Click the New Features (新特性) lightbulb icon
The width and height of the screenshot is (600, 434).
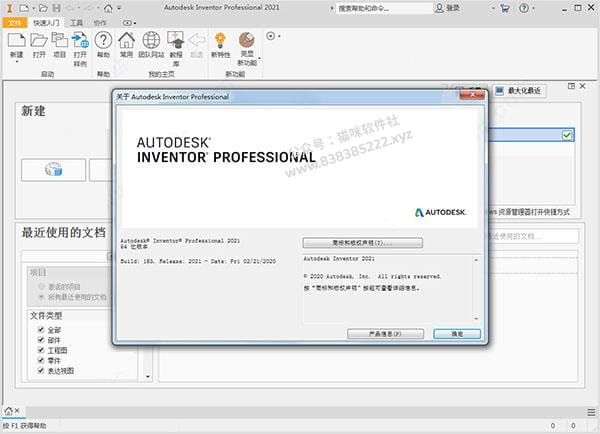pos(220,40)
